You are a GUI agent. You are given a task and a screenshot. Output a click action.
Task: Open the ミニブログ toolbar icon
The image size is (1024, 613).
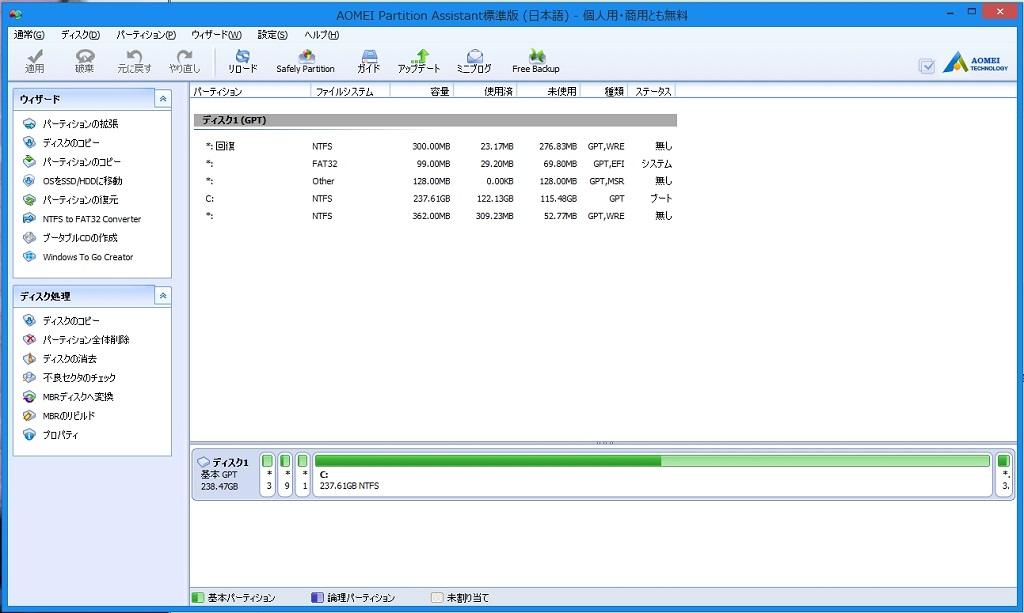point(474,61)
